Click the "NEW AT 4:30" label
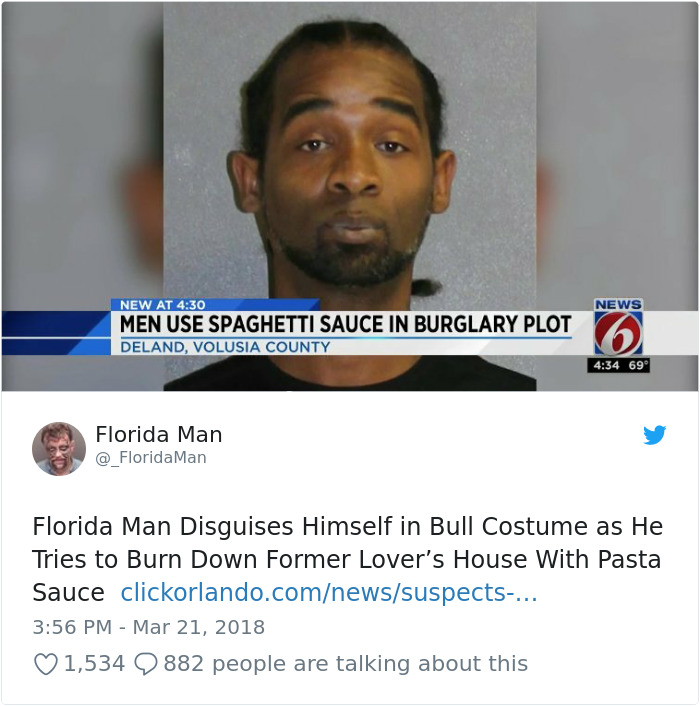 163,305
